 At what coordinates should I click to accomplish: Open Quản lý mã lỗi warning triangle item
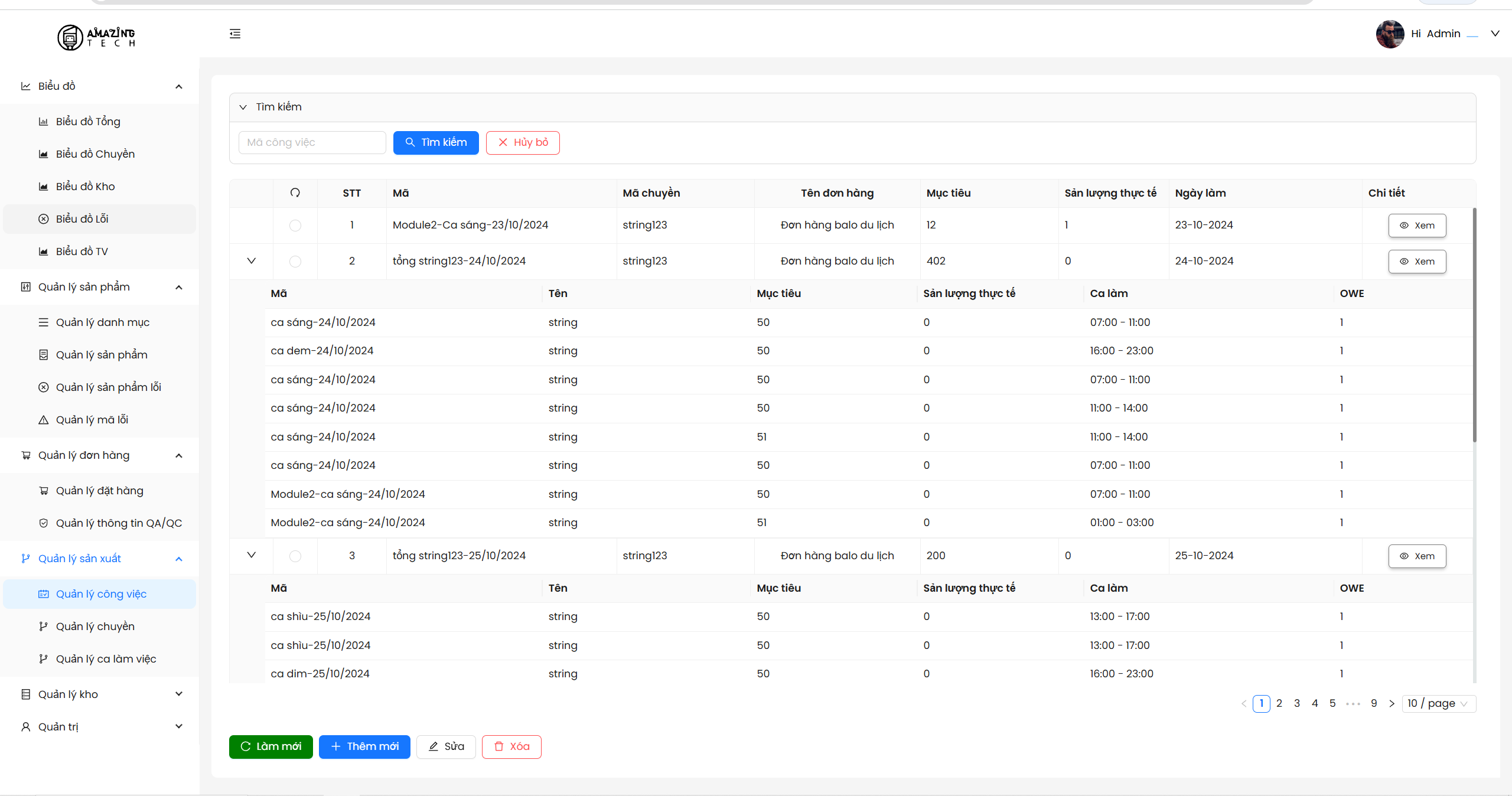92,420
